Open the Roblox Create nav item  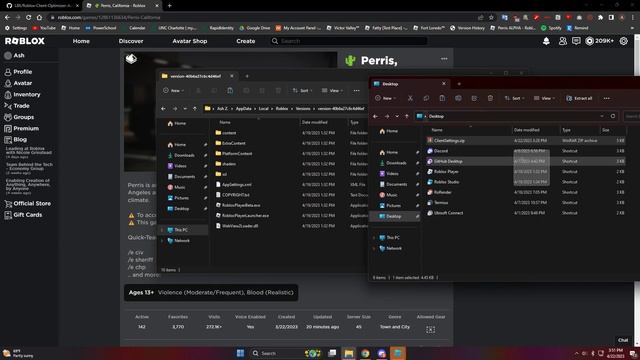(x=245, y=41)
